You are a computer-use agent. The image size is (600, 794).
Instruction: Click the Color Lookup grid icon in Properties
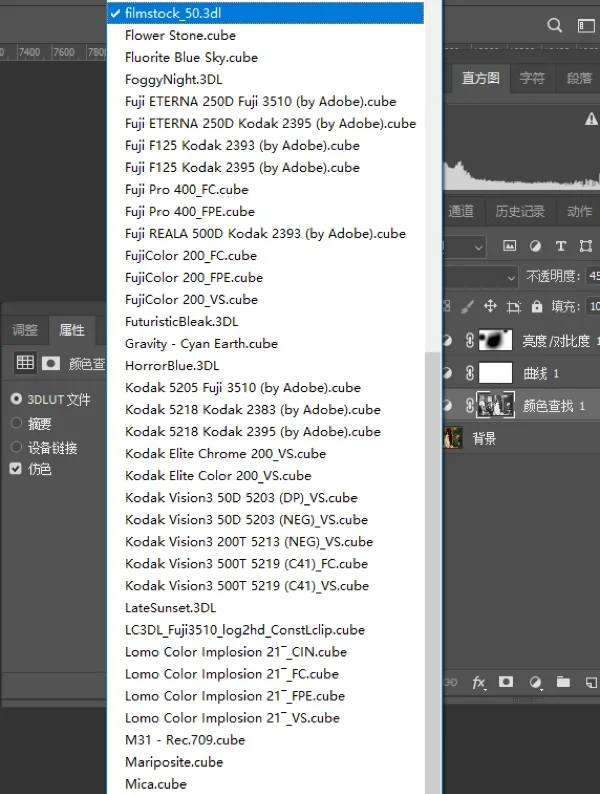[x=25, y=363]
